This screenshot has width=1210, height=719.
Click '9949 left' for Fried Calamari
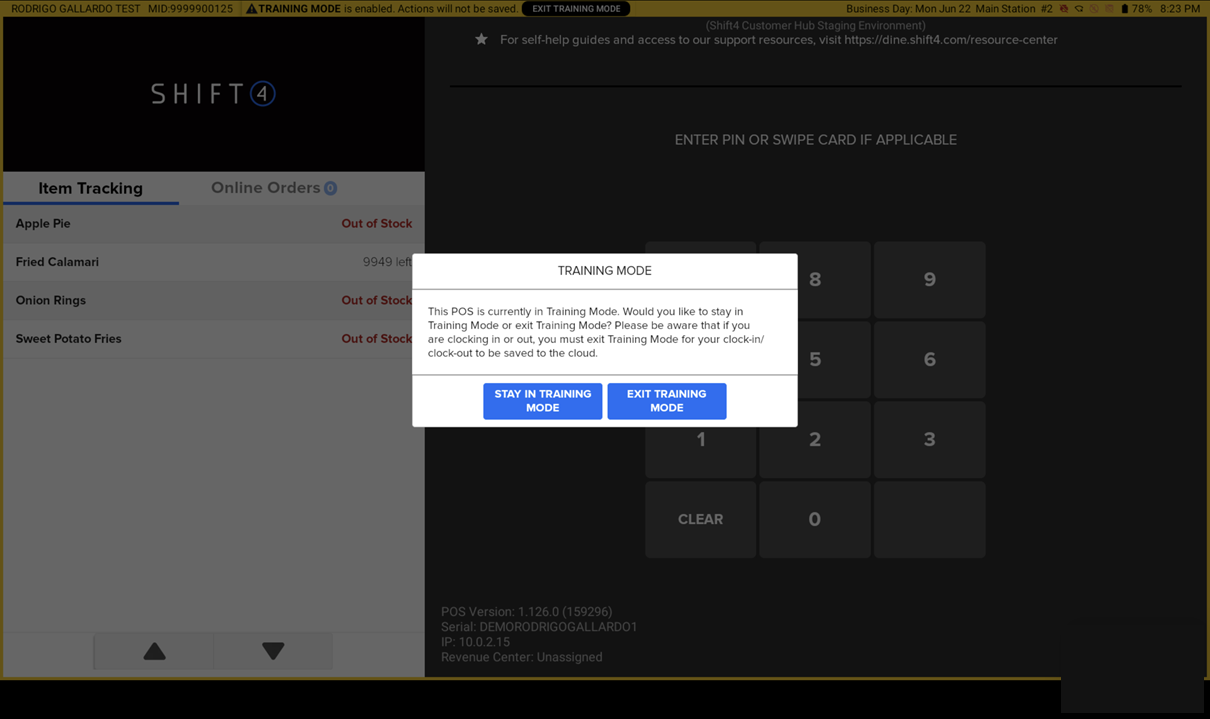[x=387, y=262]
